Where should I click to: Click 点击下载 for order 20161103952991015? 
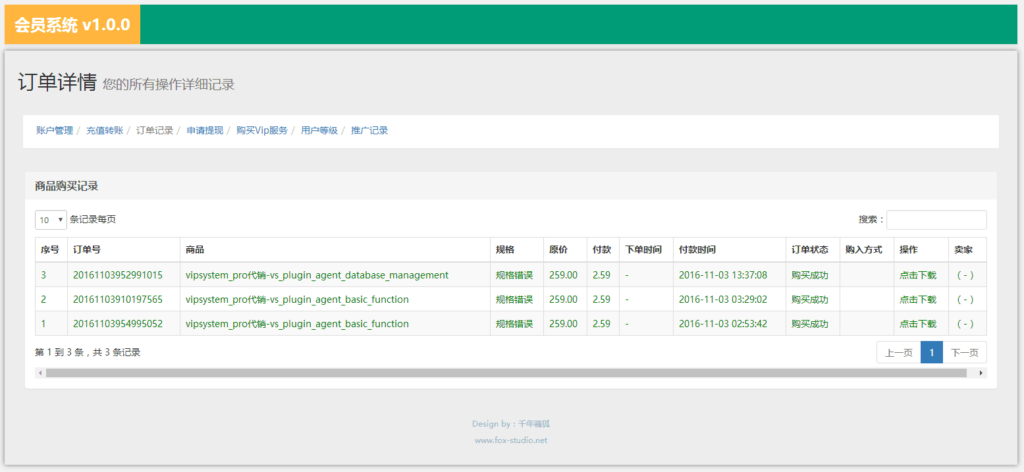(x=918, y=275)
